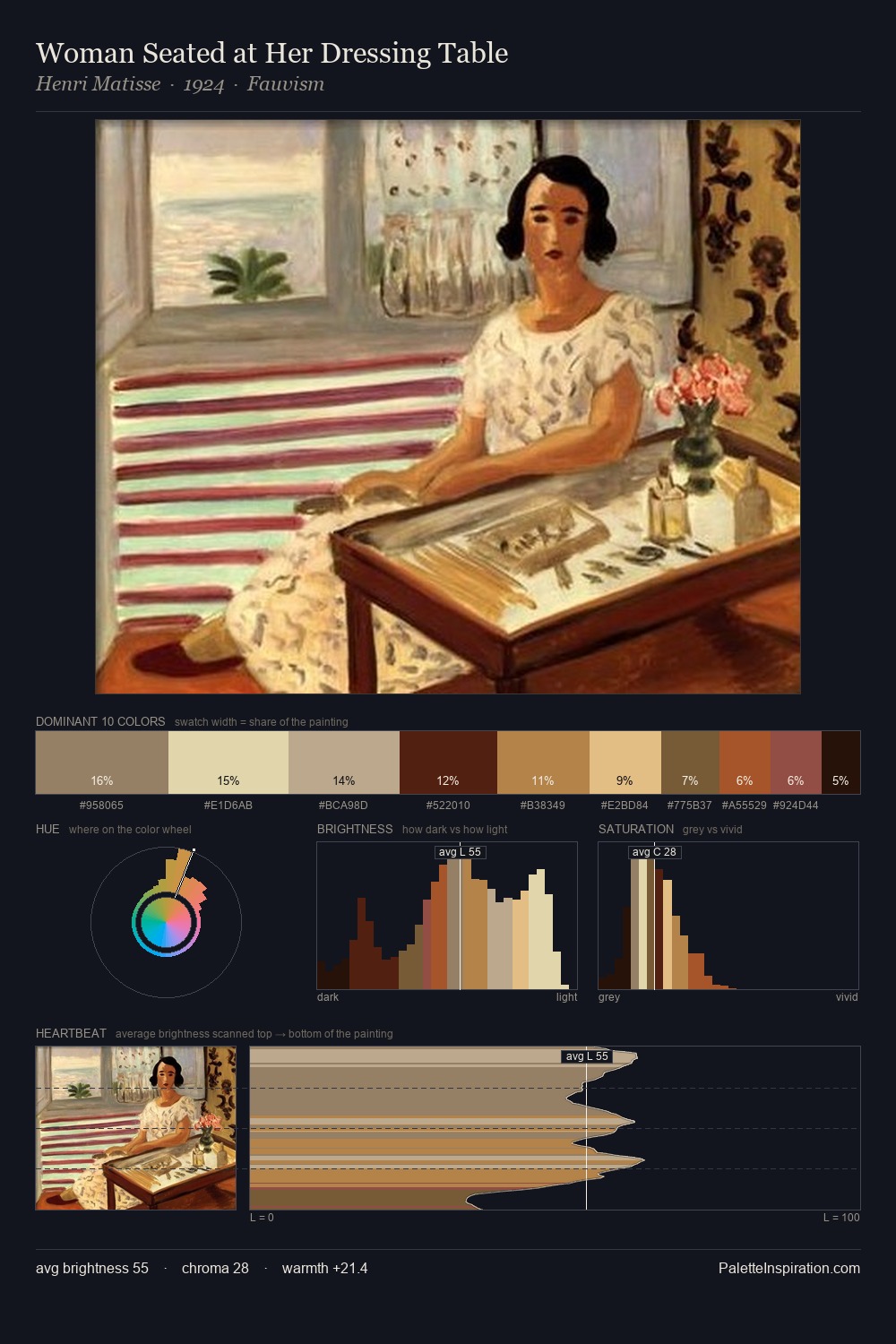Click the 'L = 0' axis label
Image resolution: width=896 pixels, height=1344 pixels.
click(262, 1217)
